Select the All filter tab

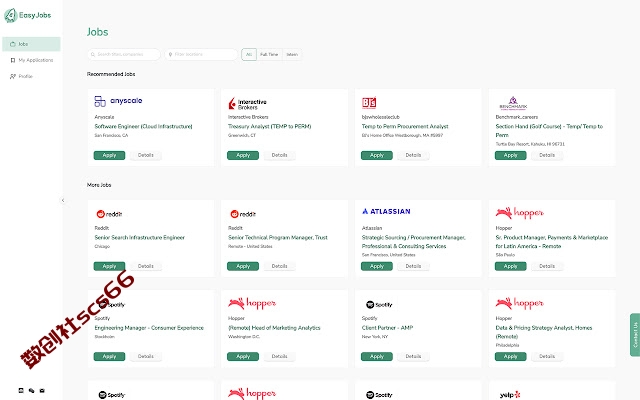pyautogui.click(x=249, y=54)
